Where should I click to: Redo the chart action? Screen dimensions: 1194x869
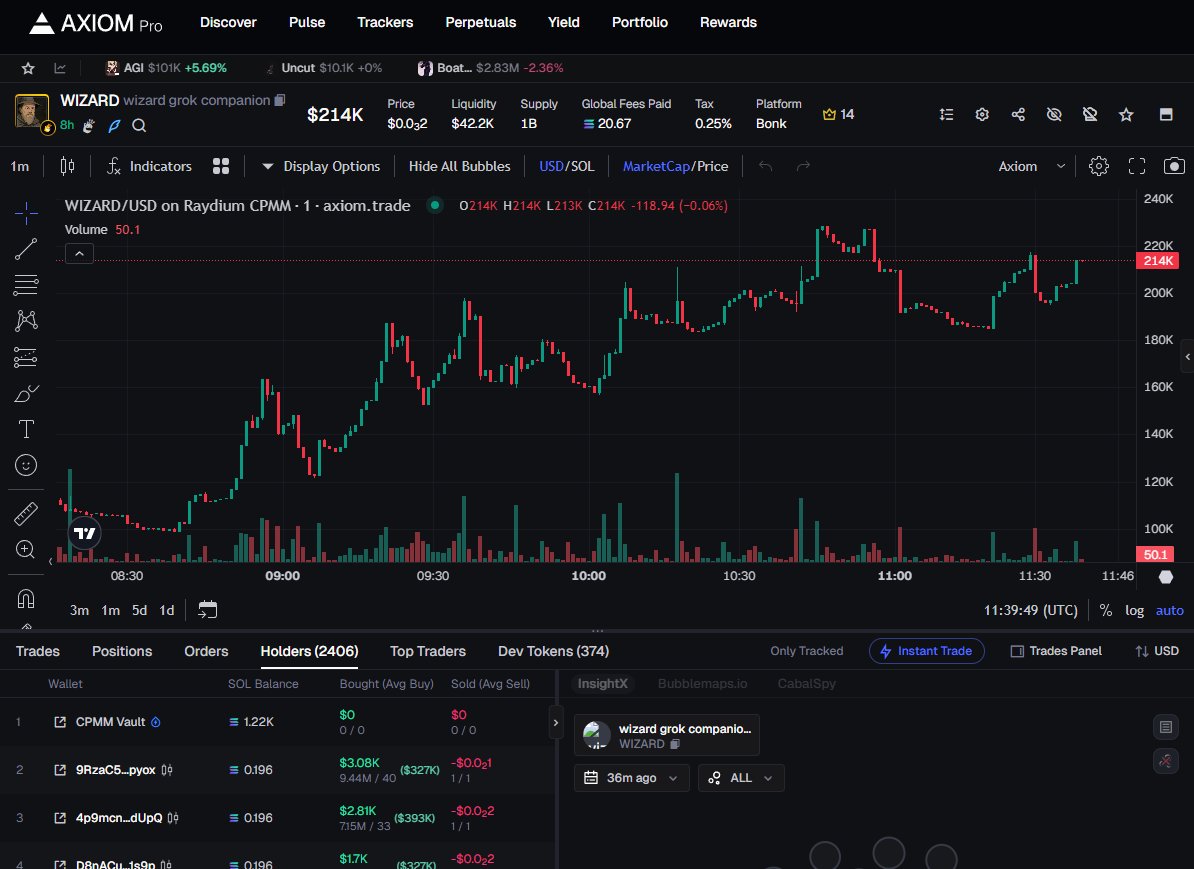tap(803, 166)
